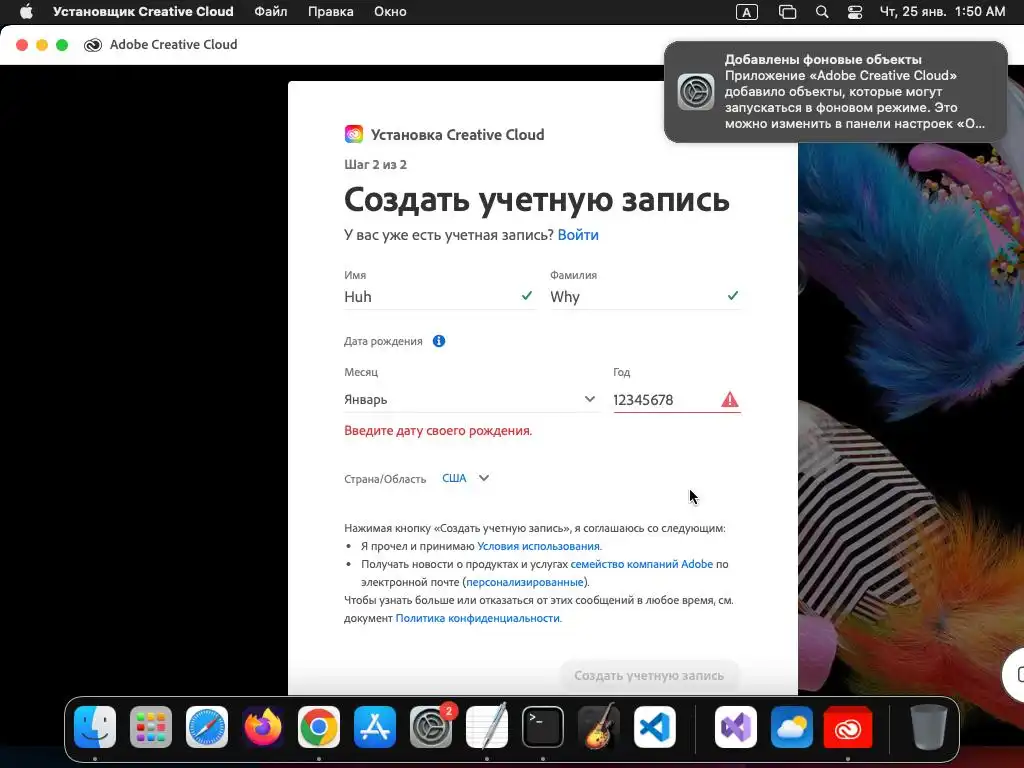Click the Adobe Creative Cloud title bar icon
Image resolution: width=1024 pixels, height=768 pixels.
(93, 44)
